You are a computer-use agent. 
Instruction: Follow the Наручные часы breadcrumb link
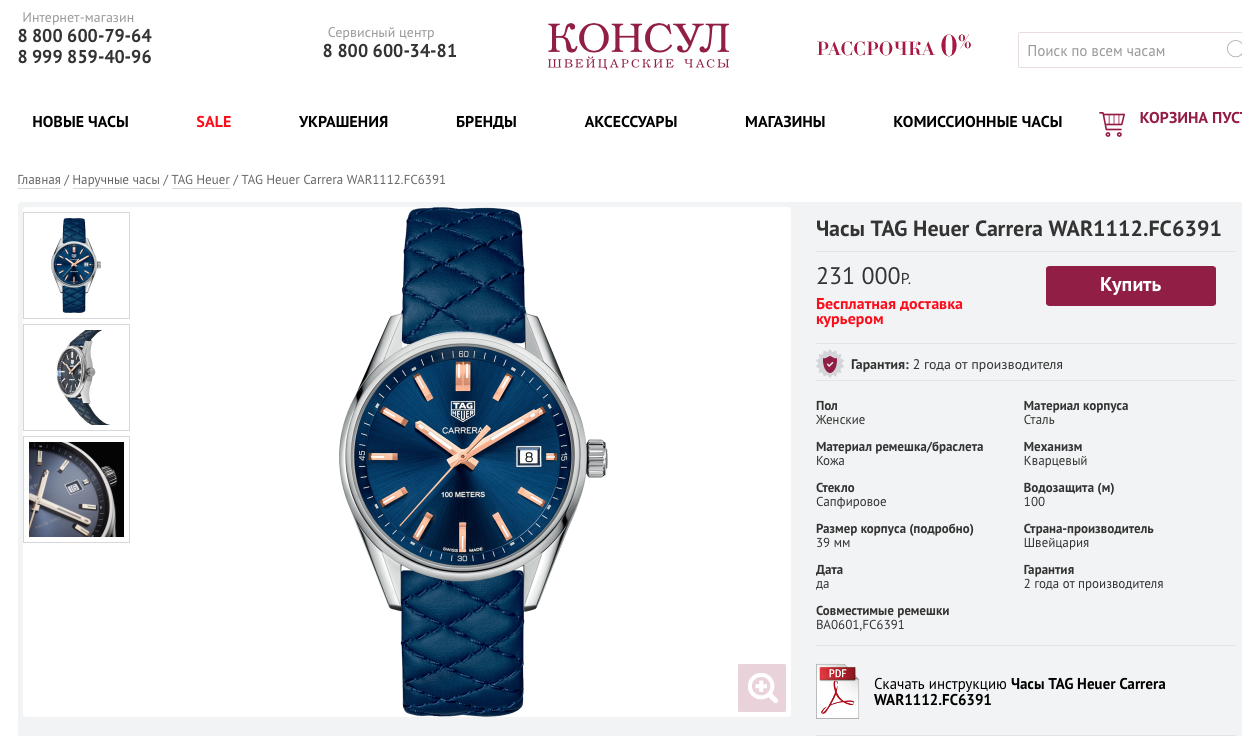(116, 180)
